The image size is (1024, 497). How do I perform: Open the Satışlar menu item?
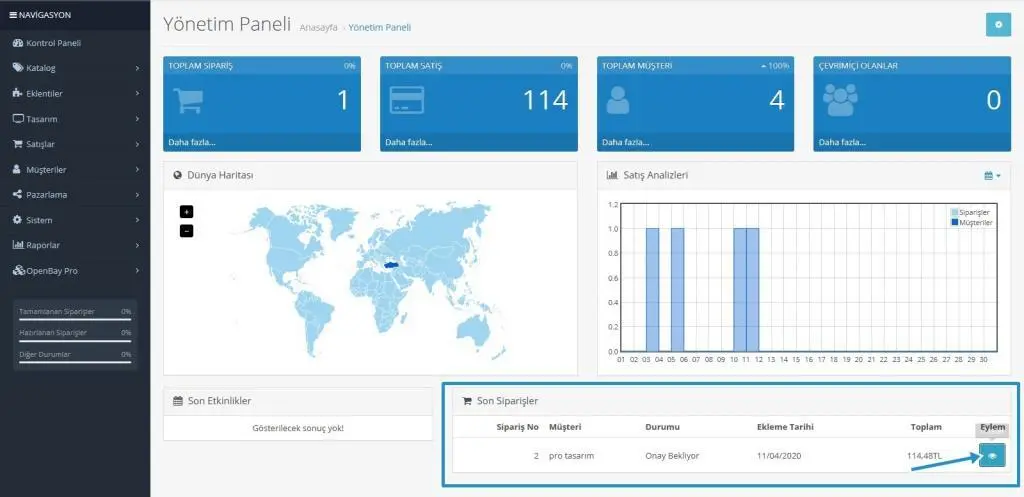75,144
